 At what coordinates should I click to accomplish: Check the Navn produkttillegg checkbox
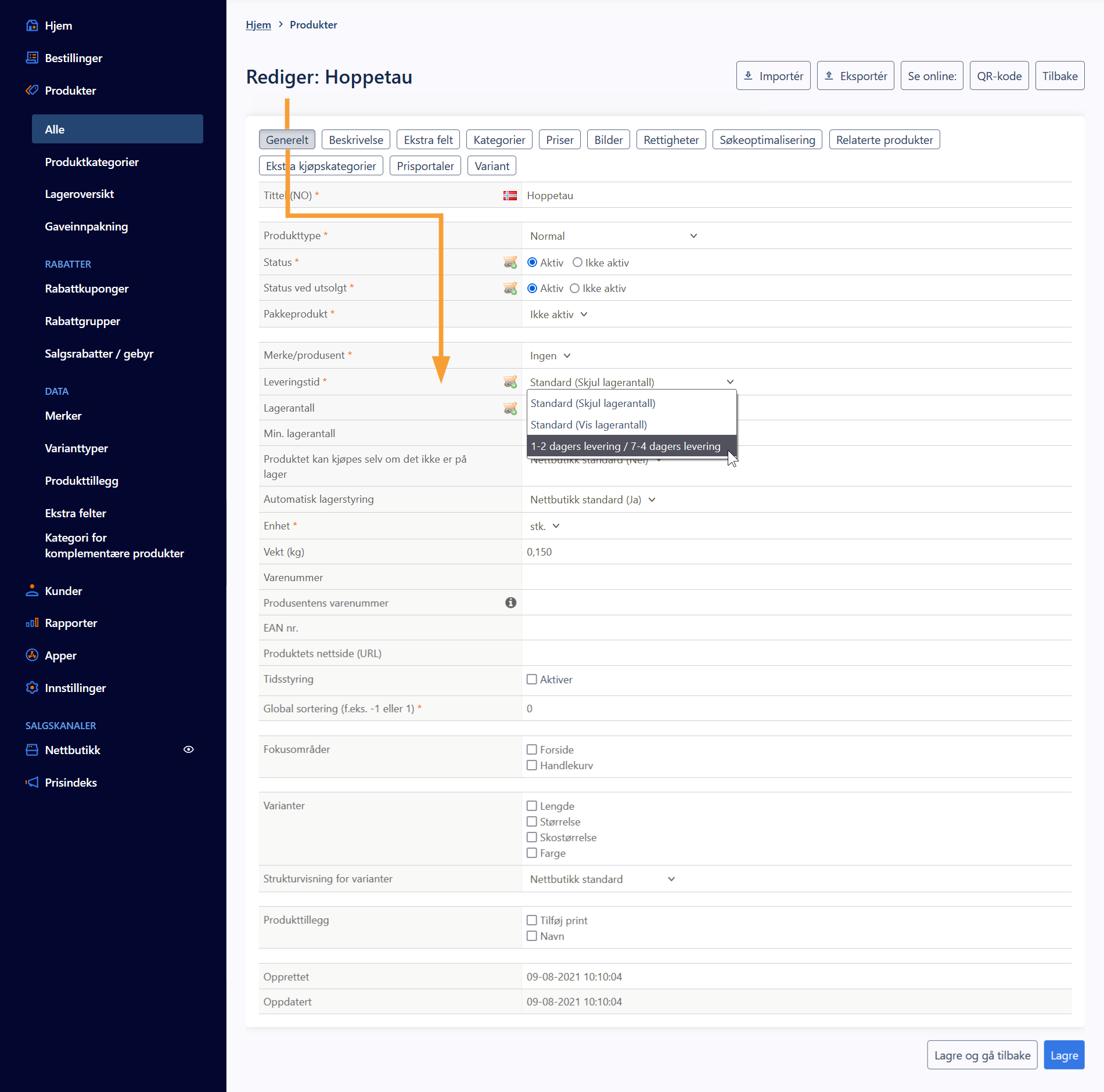tap(531, 936)
